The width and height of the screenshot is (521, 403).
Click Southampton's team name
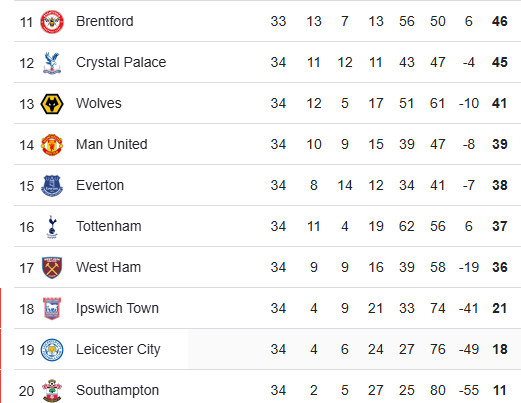117,390
